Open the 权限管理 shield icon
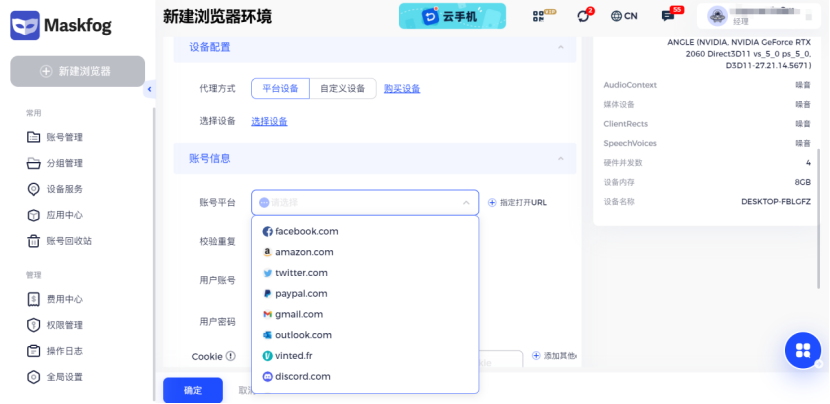 point(33,325)
